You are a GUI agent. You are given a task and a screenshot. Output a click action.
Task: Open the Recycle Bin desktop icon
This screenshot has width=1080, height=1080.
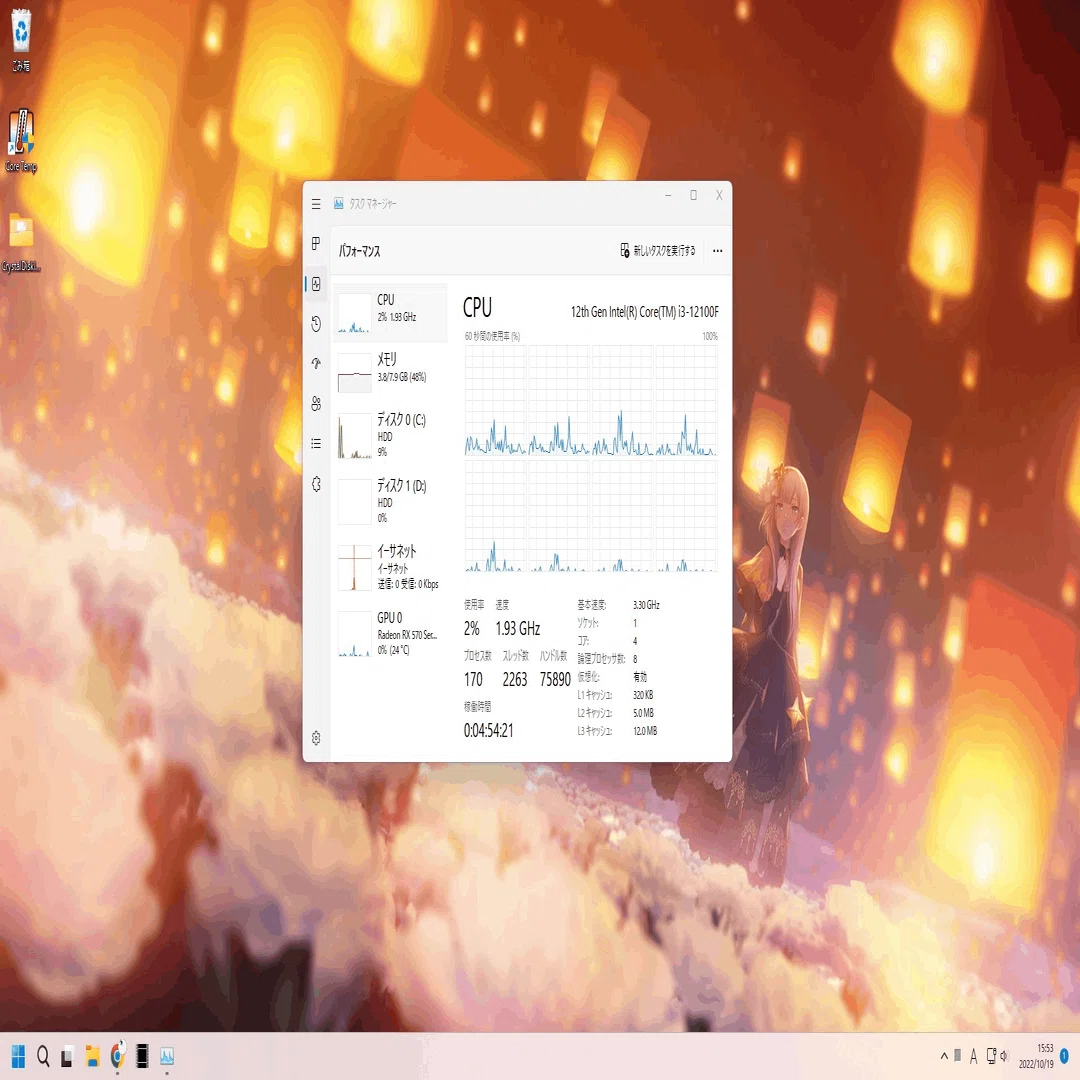click(x=21, y=39)
